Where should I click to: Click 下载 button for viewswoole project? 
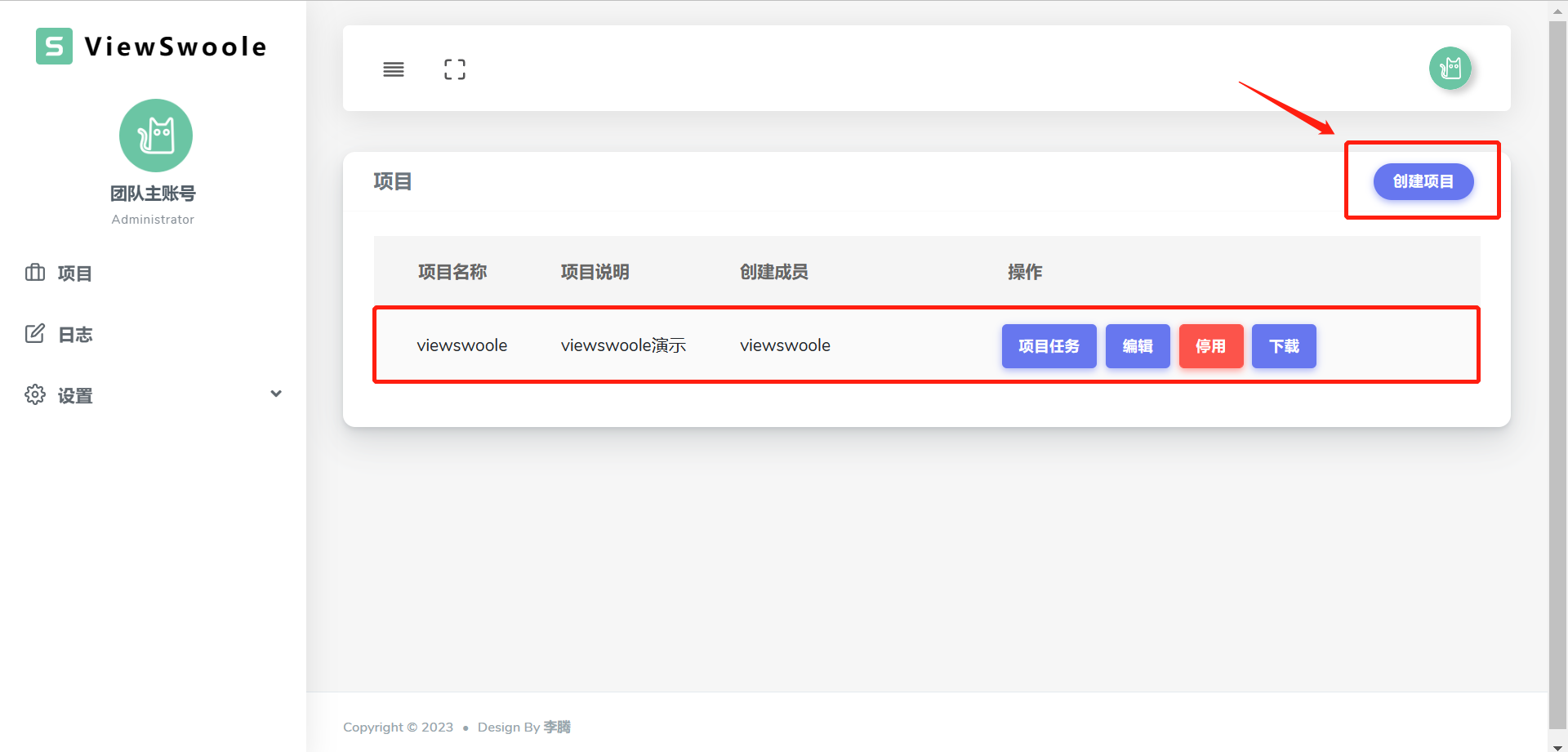pos(1284,346)
